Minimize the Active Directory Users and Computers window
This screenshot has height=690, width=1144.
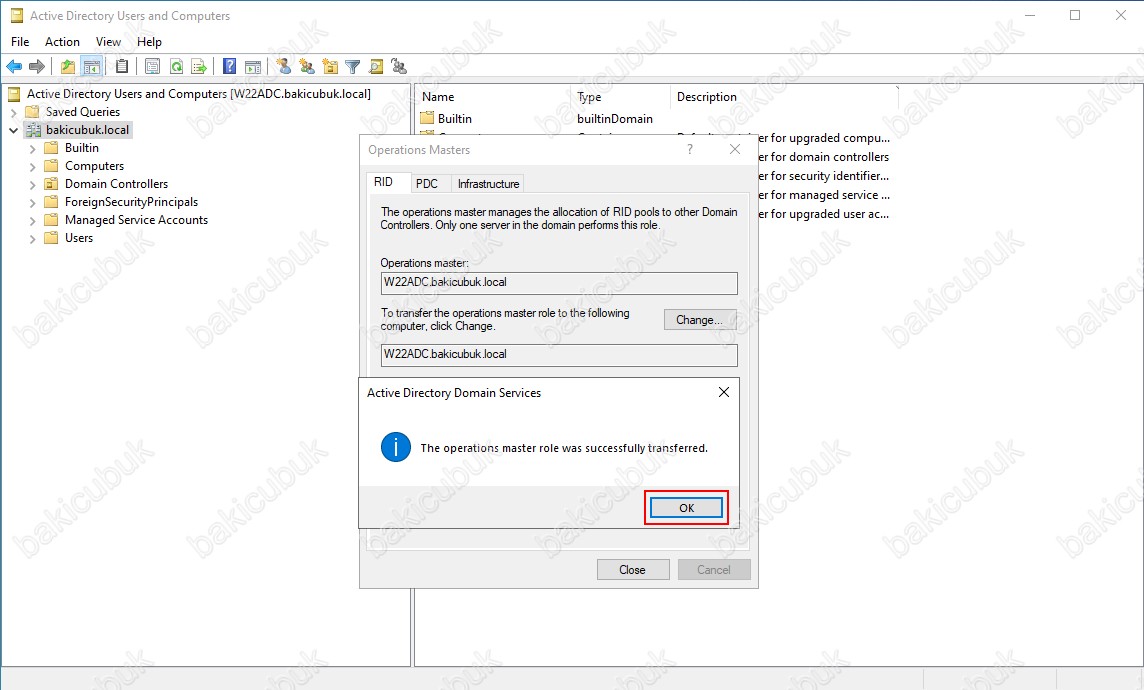click(1029, 15)
